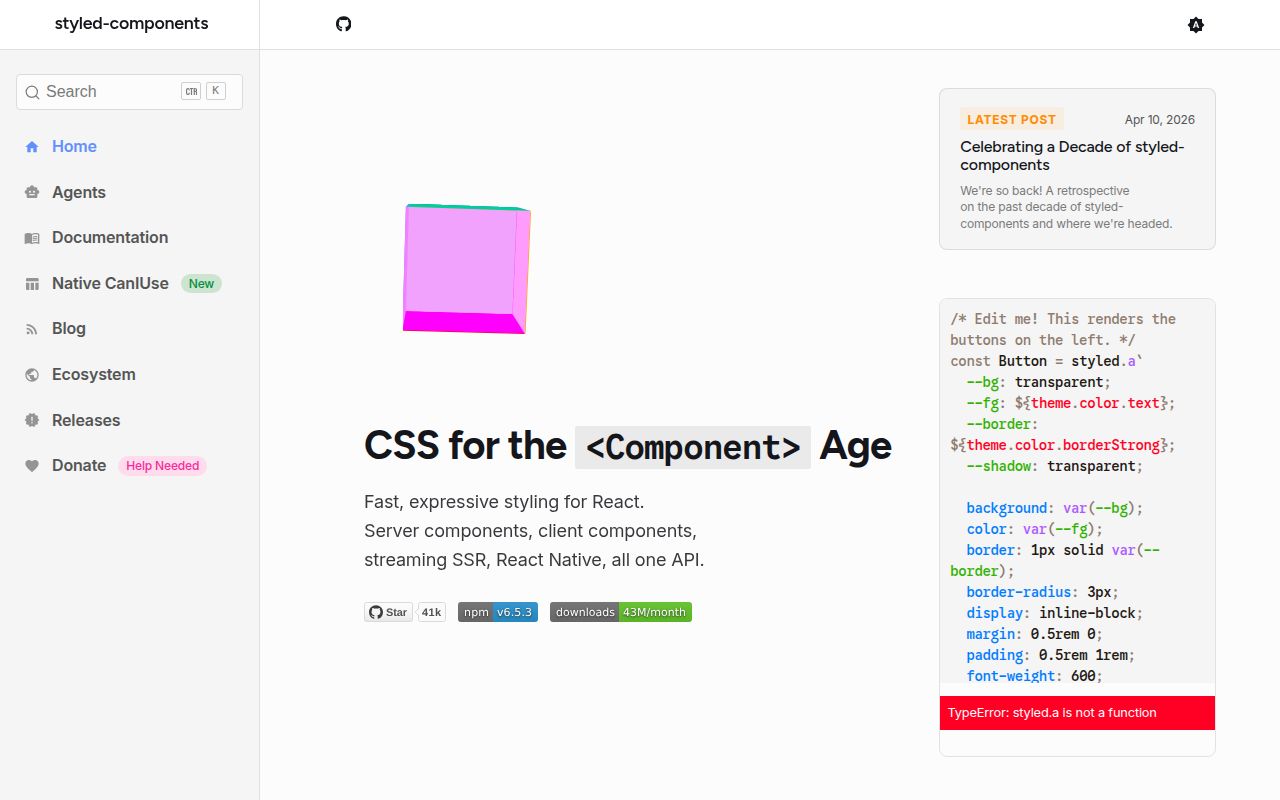Screen dimensions: 1280x800
Task: Click the New badge beside Native CanIUse
Action: 201,284
